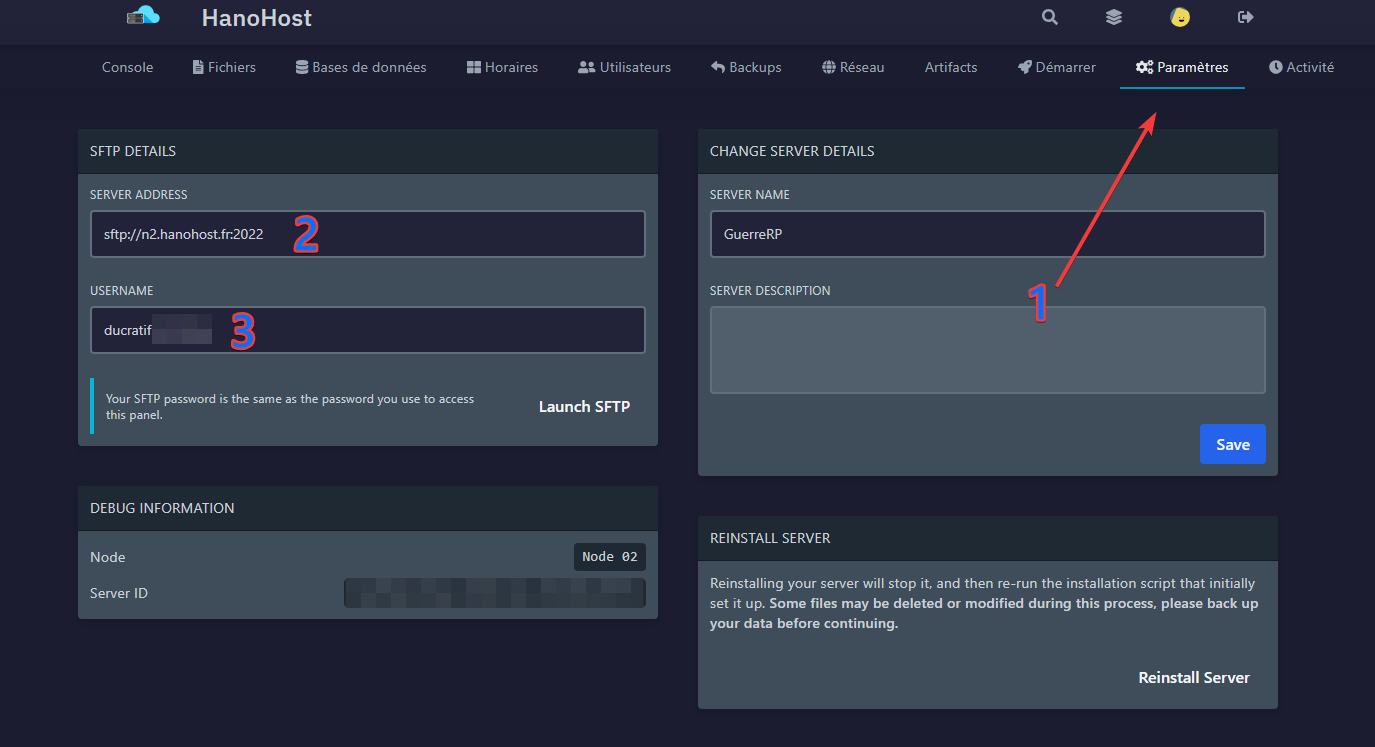Click the SFTP Server Address field

[367, 234]
